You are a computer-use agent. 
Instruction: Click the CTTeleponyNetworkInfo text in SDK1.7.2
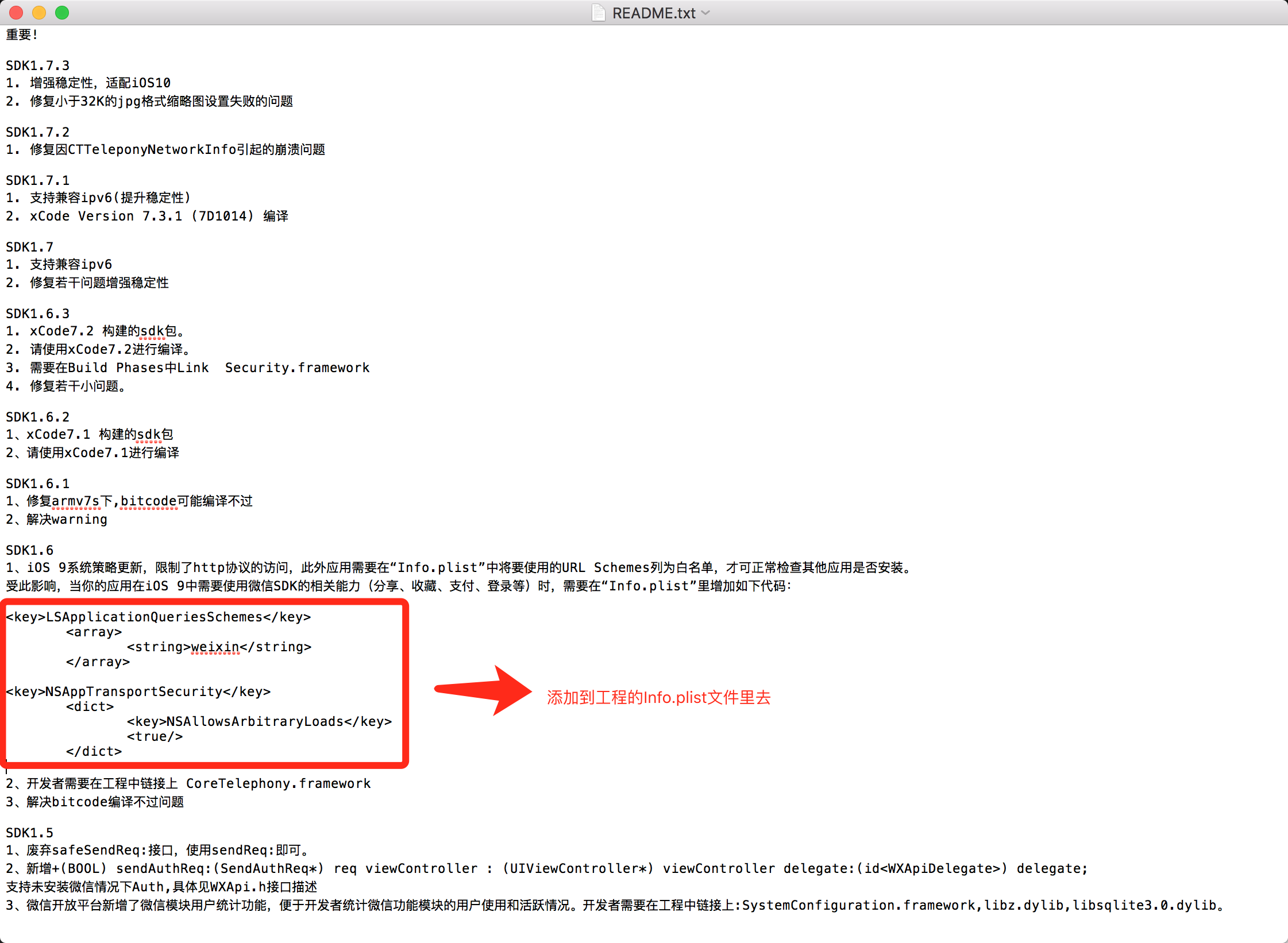tap(152, 149)
